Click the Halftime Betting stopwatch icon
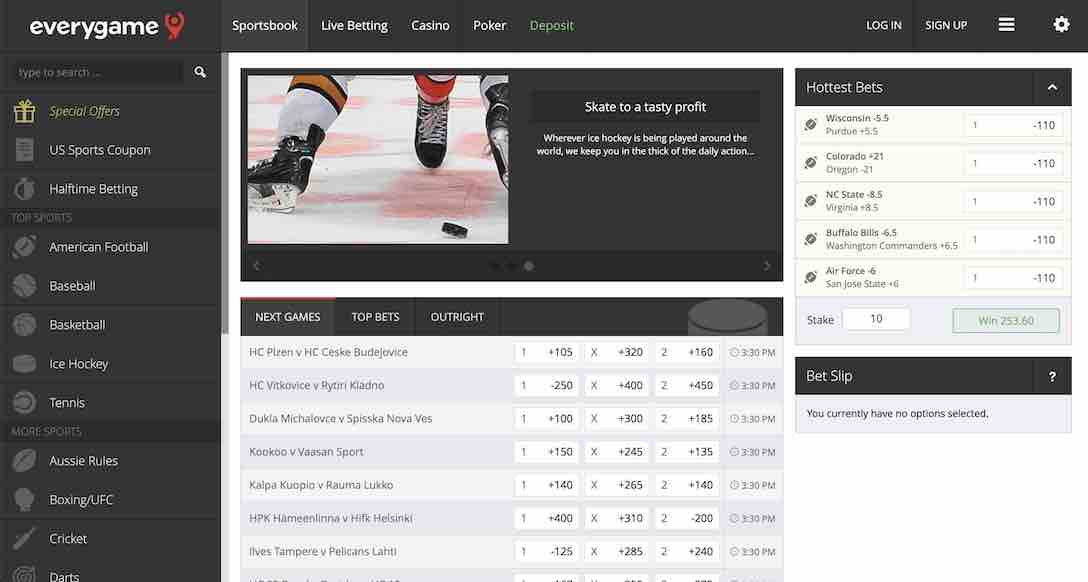Image resolution: width=1088 pixels, height=582 pixels. tap(24, 189)
